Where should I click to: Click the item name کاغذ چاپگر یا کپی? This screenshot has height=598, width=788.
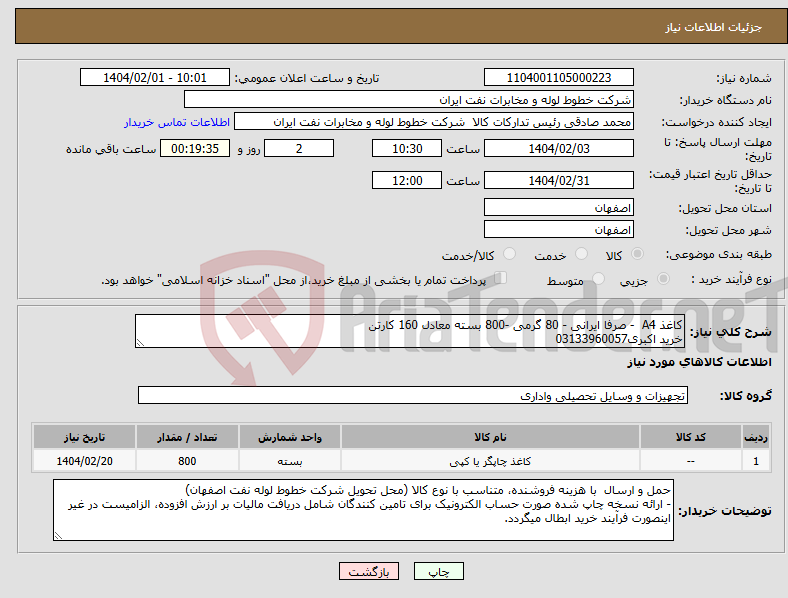tap(490, 461)
